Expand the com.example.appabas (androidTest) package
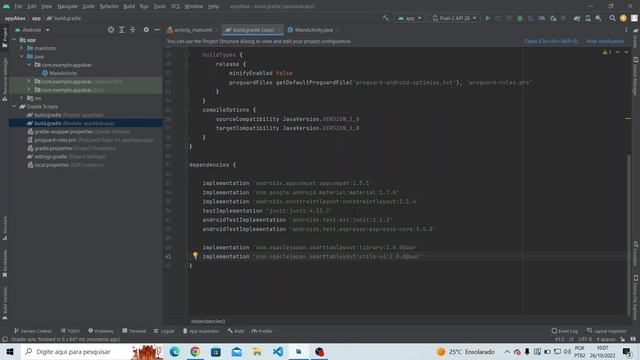640x360 pixels. [29, 81]
